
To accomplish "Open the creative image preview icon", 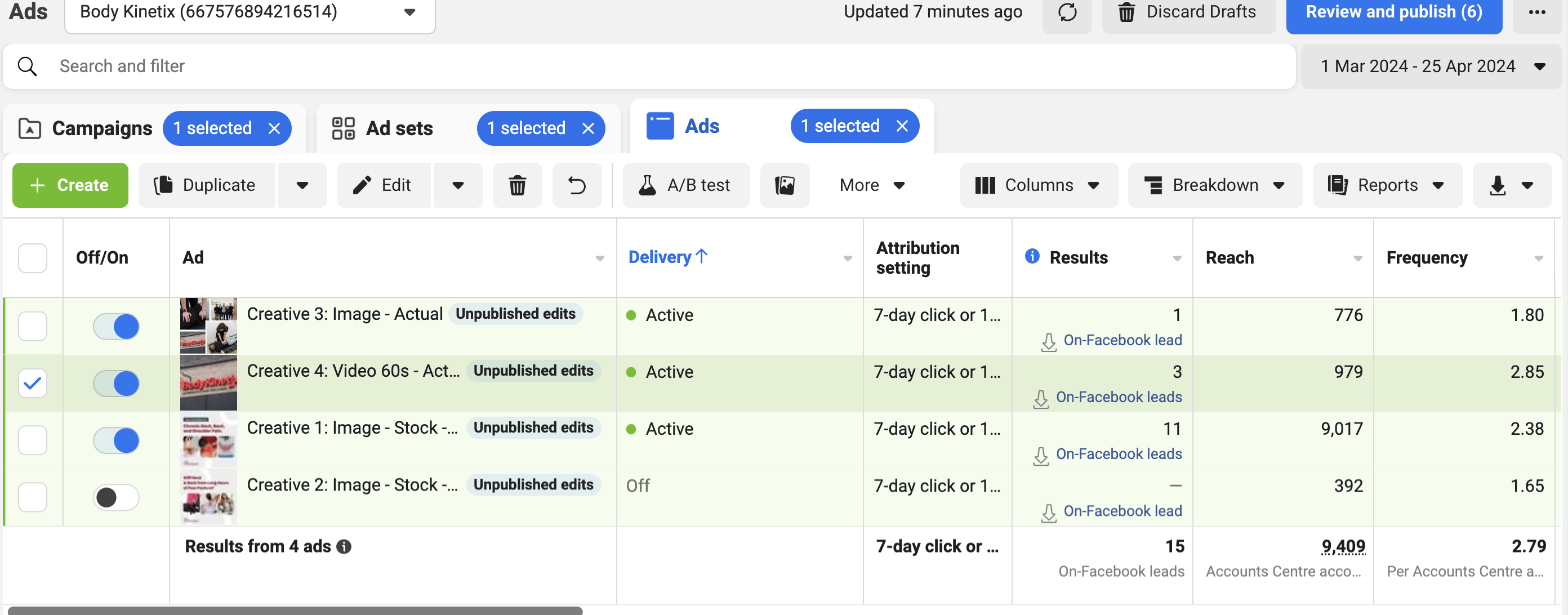I will click(785, 185).
